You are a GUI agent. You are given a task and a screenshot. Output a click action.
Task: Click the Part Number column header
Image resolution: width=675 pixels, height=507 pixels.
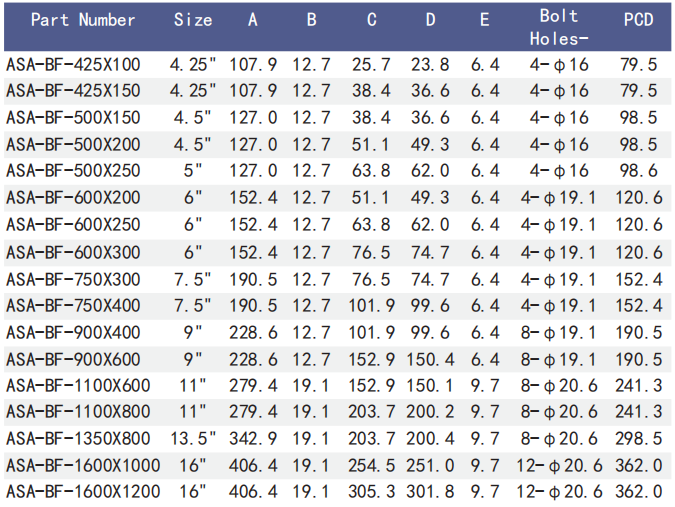pos(82,20)
